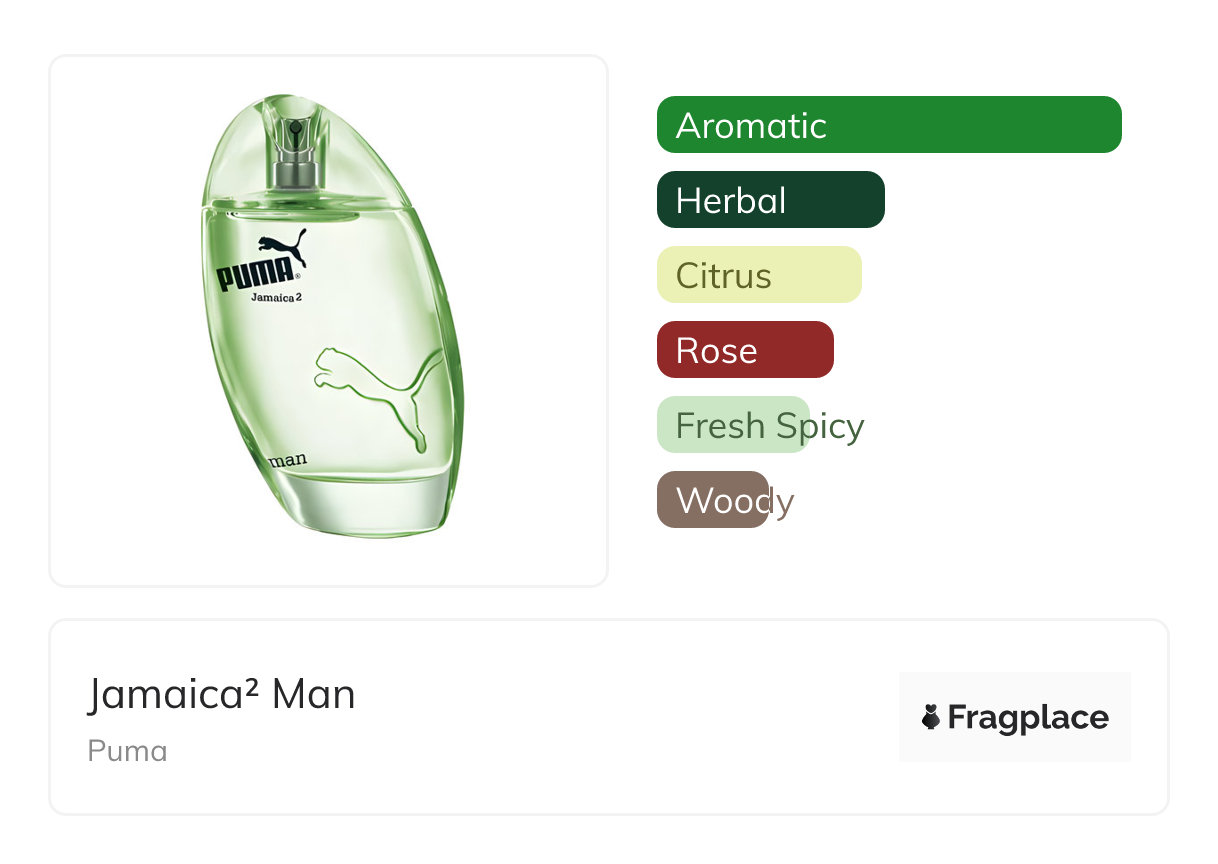The height and width of the screenshot is (864, 1218).
Task: Click the black leaping cat above PUMA text
Action: click(282, 246)
